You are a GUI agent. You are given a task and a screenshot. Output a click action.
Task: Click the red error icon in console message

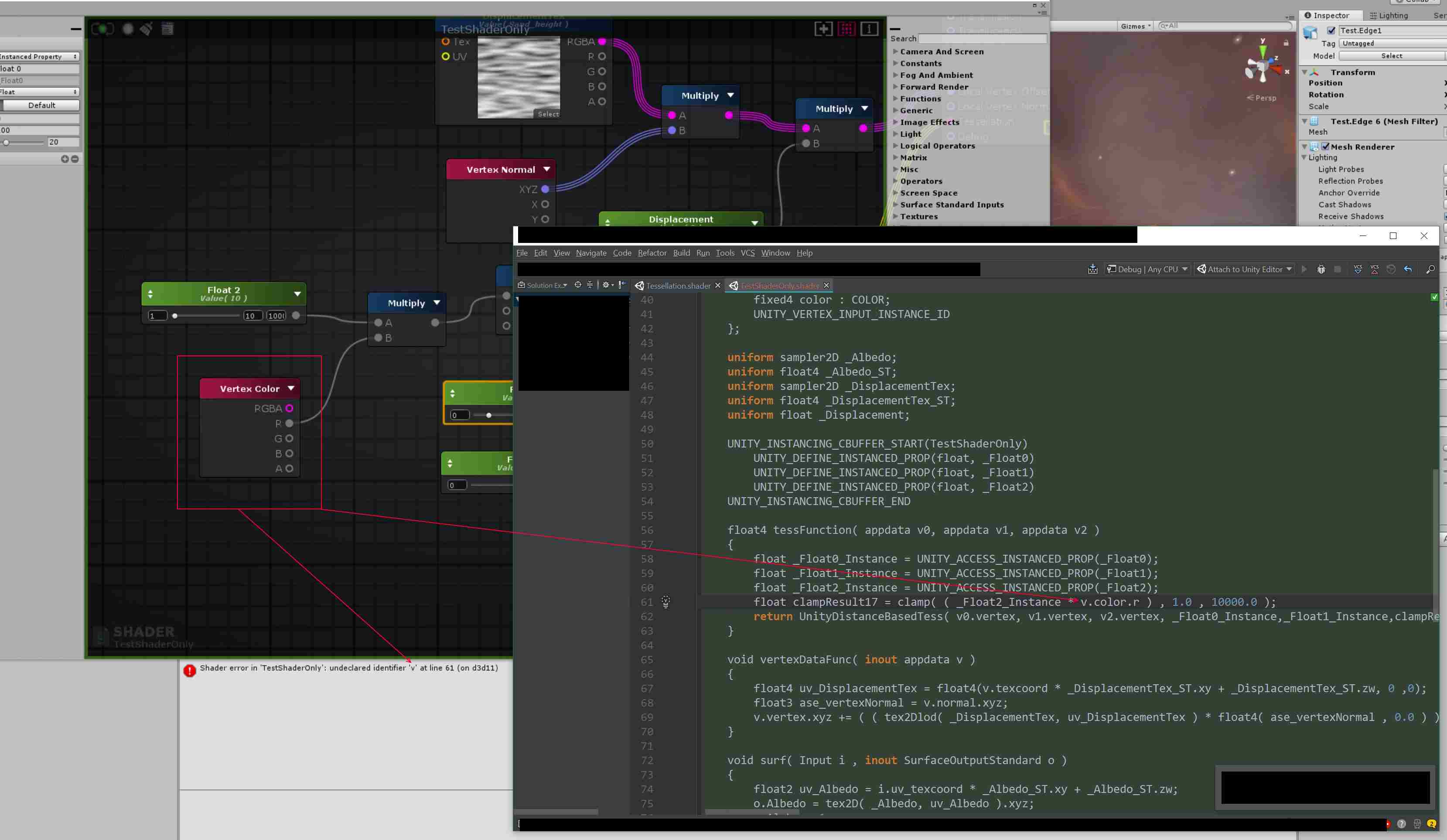[x=189, y=670]
